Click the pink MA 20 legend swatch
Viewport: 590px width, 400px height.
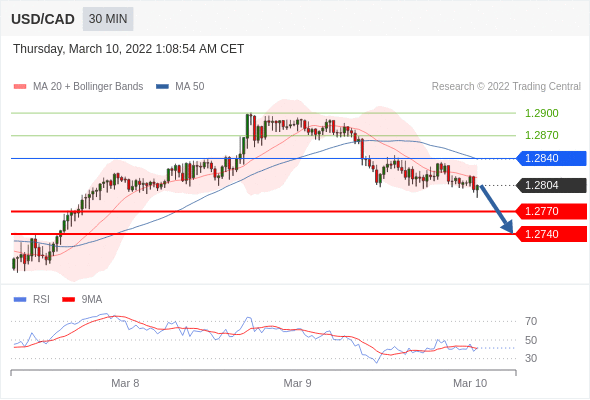[x=20, y=87]
